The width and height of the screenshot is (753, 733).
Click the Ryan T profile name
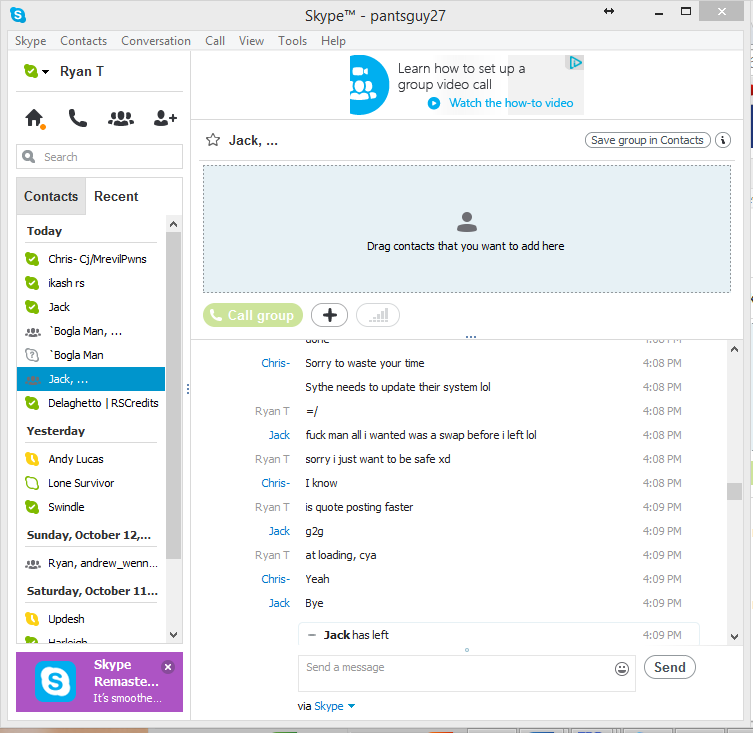click(82, 72)
